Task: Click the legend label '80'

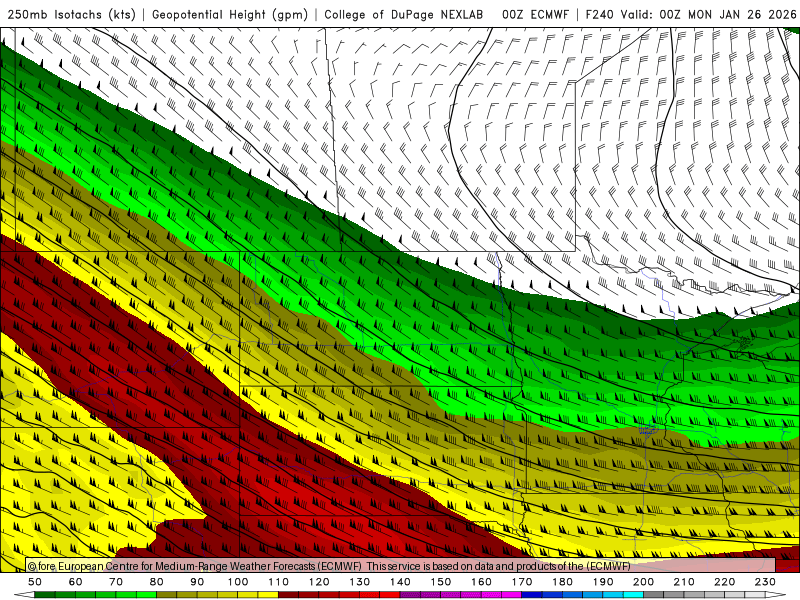Action: click(x=157, y=582)
